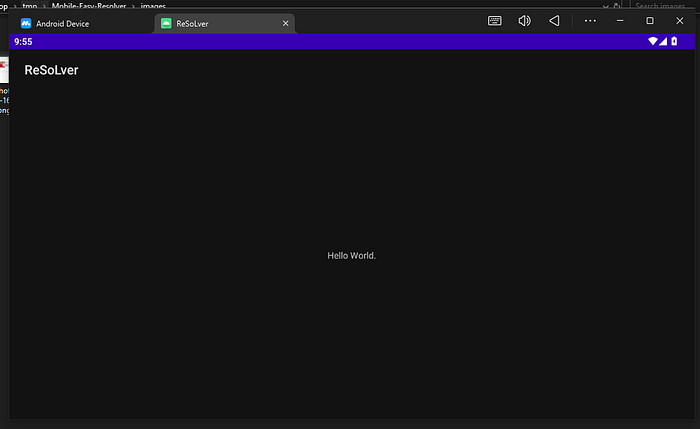Close the emulator window
The height and width of the screenshot is (429, 700).
[679, 21]
